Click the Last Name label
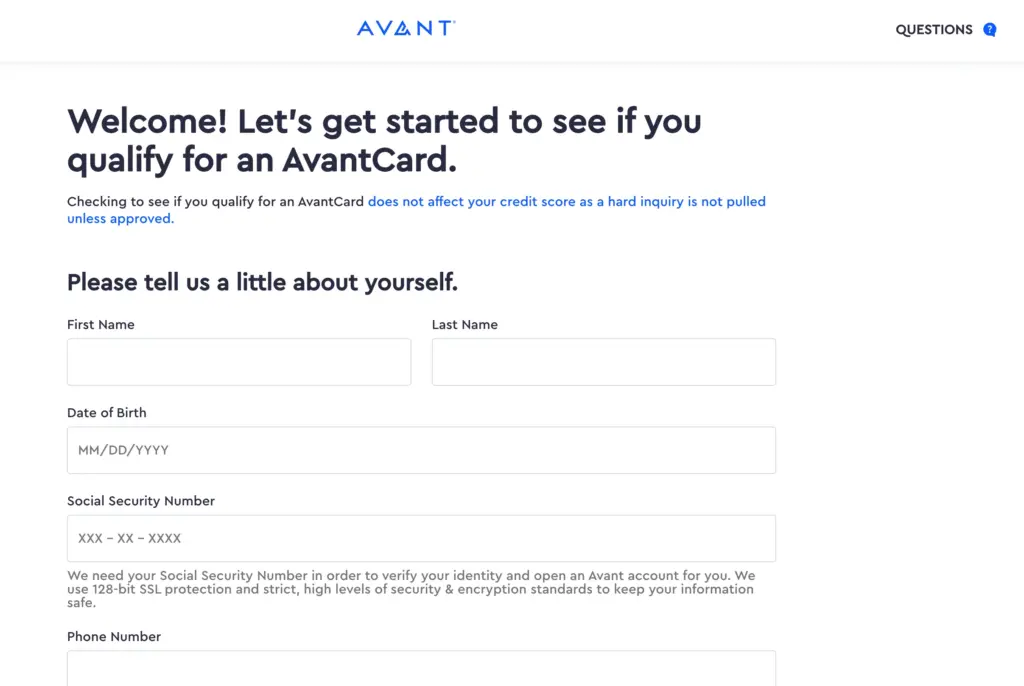The image size is (1024, 686). coord(464,324)
